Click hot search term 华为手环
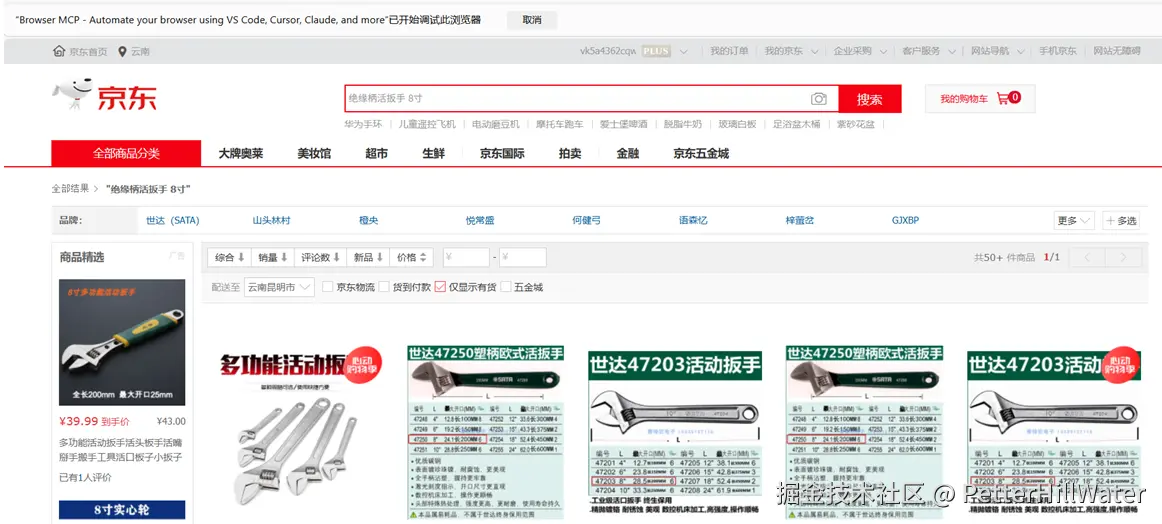The image size is (1162, 524). 363,124
